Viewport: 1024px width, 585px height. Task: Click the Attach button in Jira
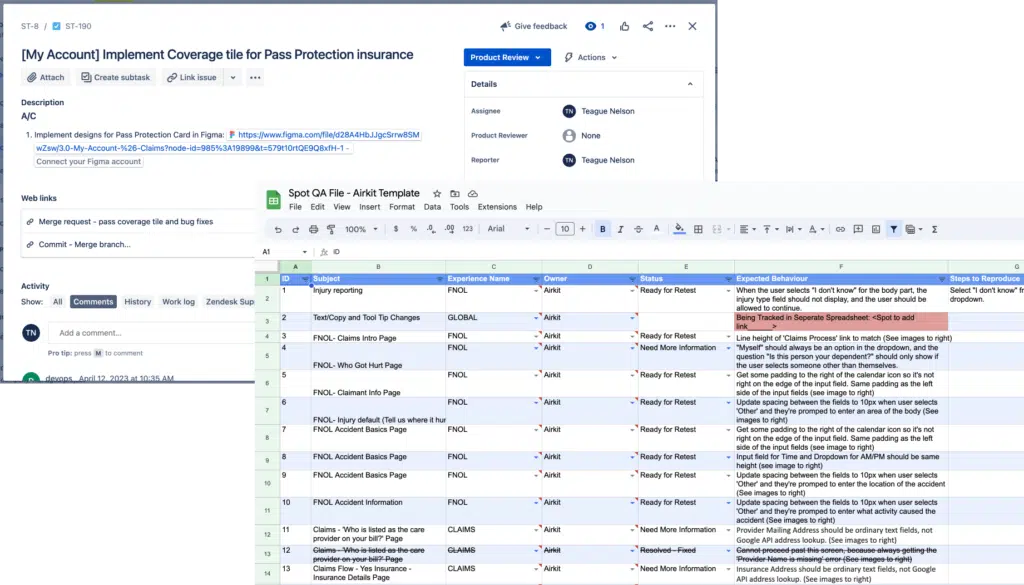(x=46, y=77)
